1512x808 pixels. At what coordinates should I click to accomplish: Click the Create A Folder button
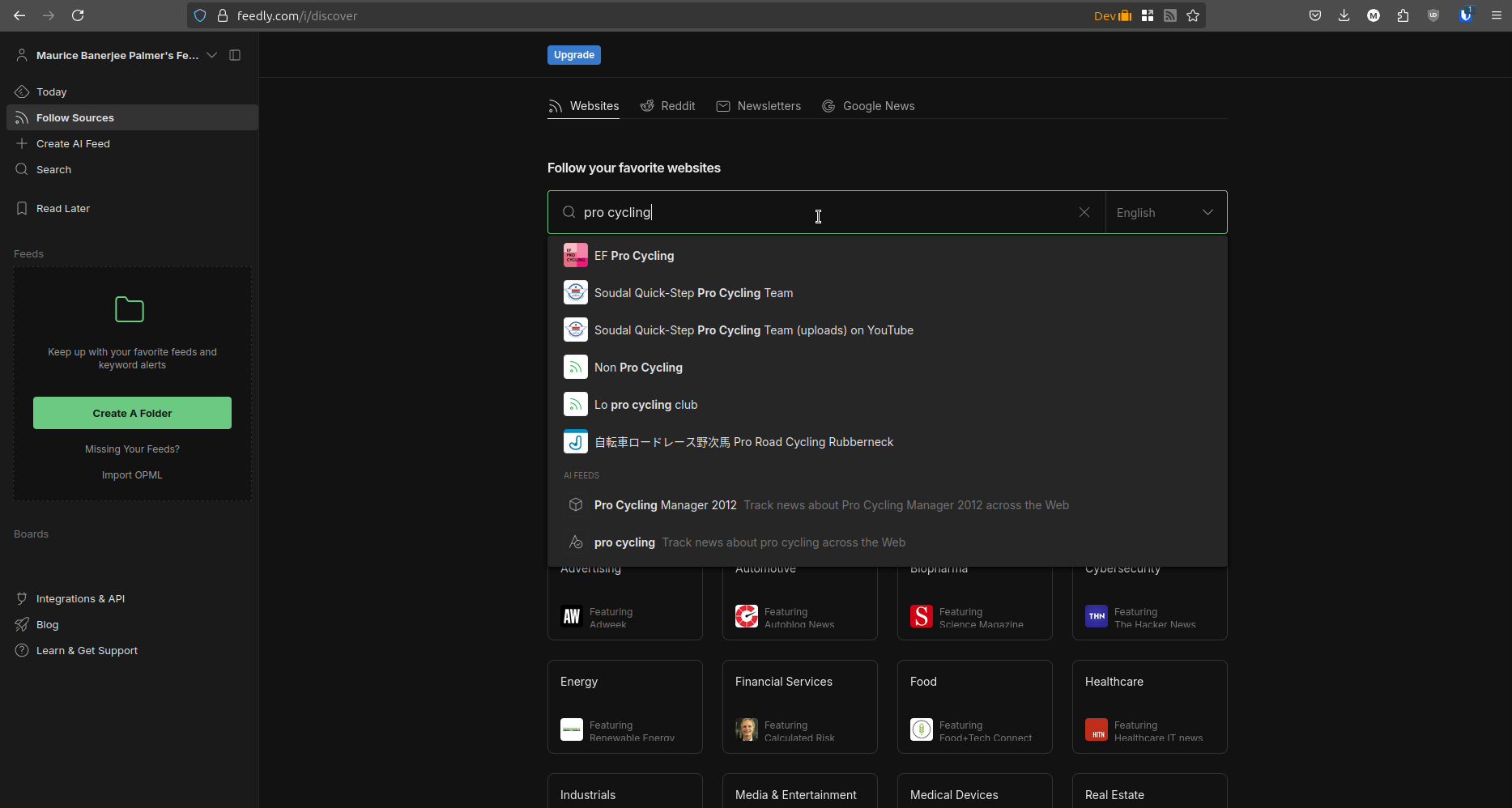[132, 413]
